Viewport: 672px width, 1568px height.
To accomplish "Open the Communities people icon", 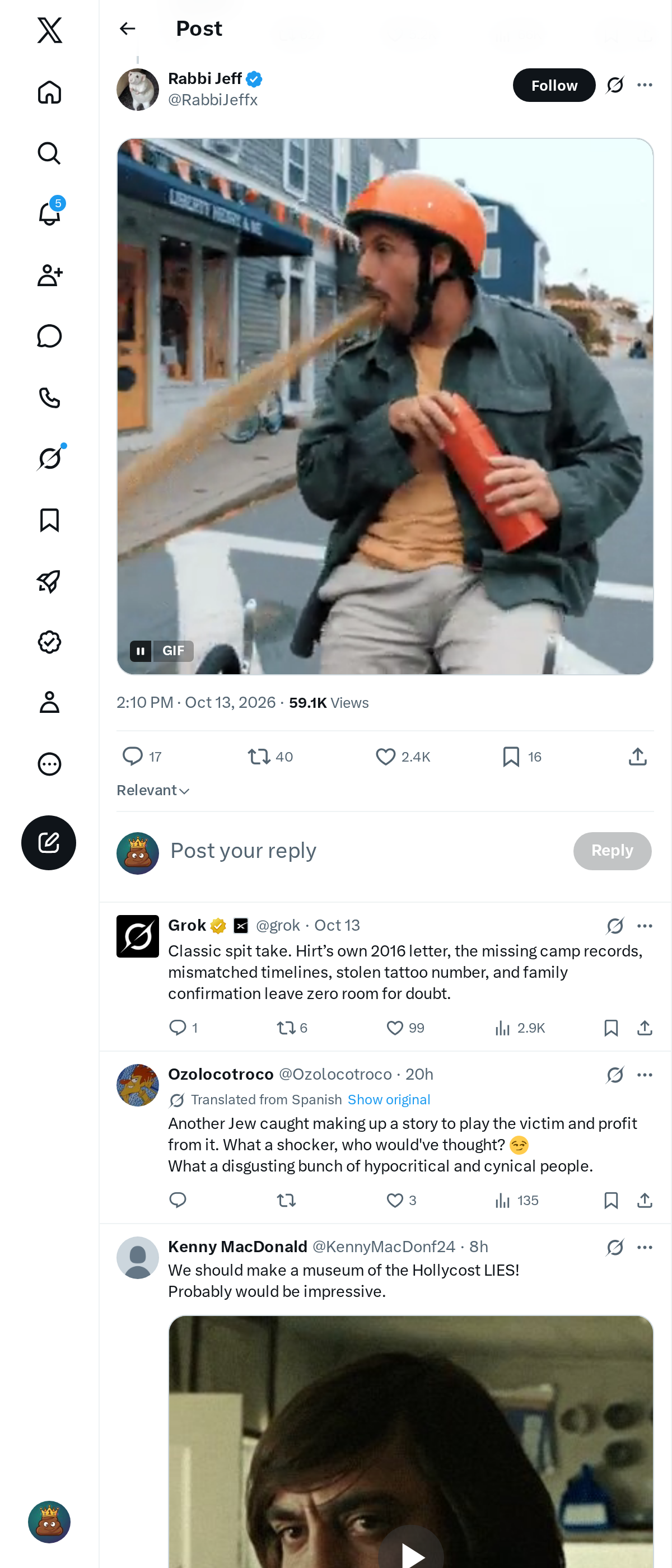I will point(49,276).
